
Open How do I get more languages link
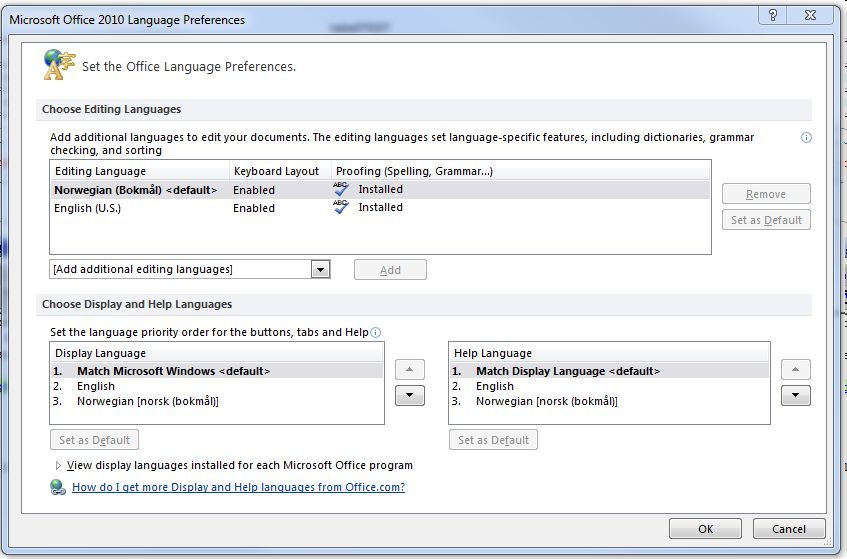click(x=238, y=488)
